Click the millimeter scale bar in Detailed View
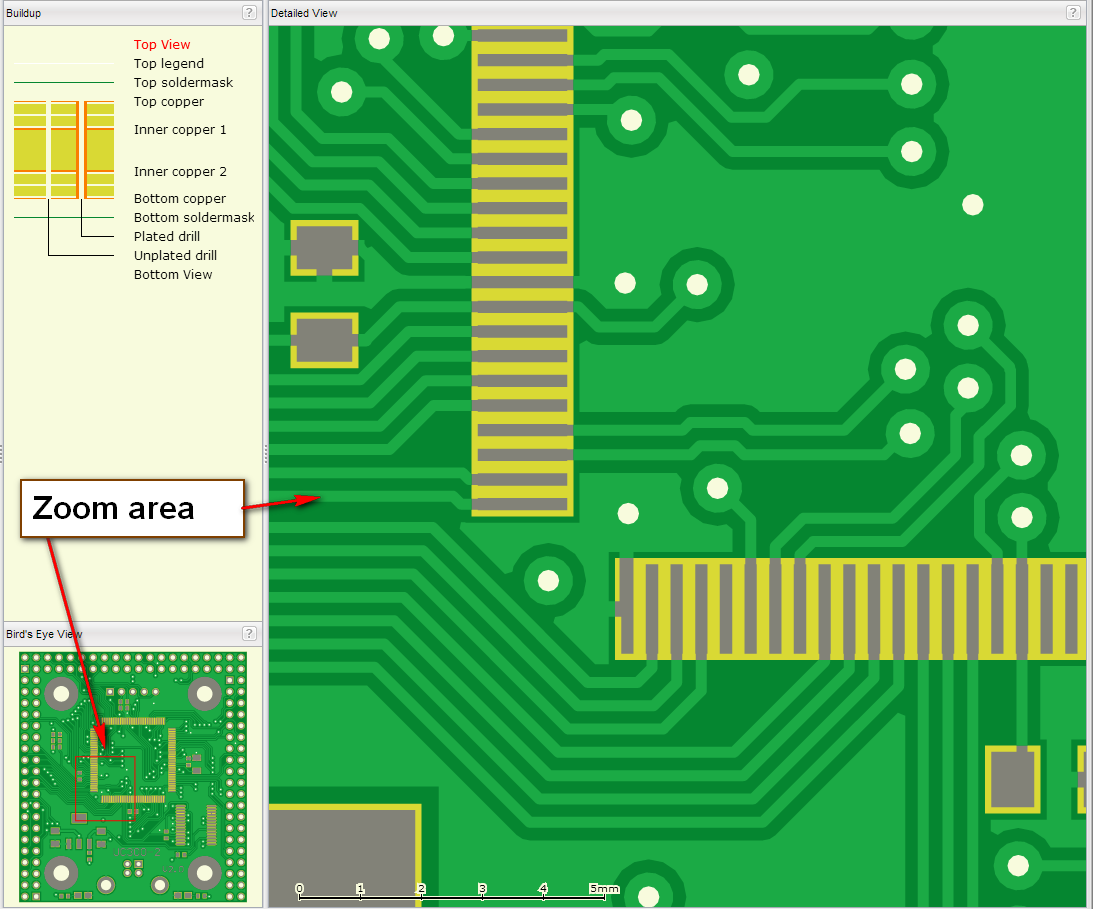The image size is (1093, 909). point(450,891)
